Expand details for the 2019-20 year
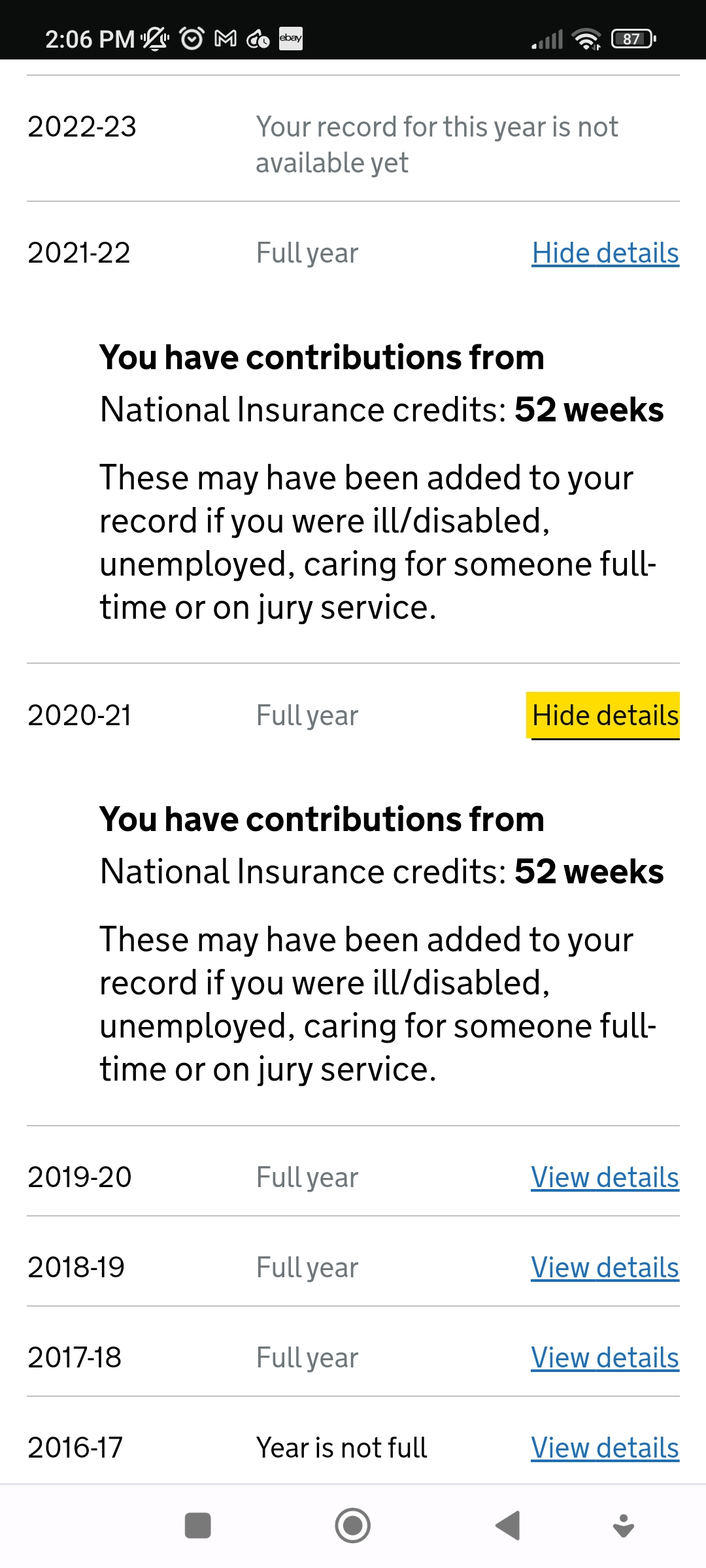Image resolution: width=706 pixels, height=1568 pixels. 605,1177
